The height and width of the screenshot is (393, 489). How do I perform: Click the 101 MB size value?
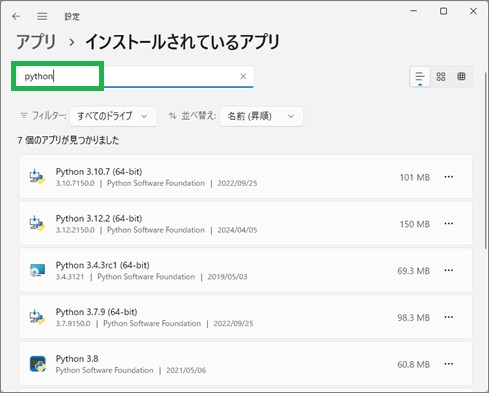415,177
